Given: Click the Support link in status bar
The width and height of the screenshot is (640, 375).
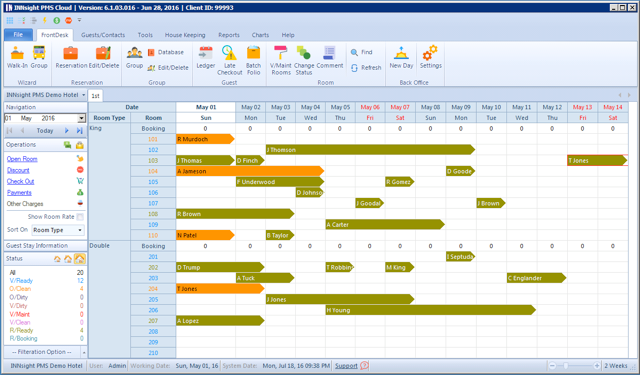Looking at the screenshot, I should pyautogui.click(x=346, y=366).
